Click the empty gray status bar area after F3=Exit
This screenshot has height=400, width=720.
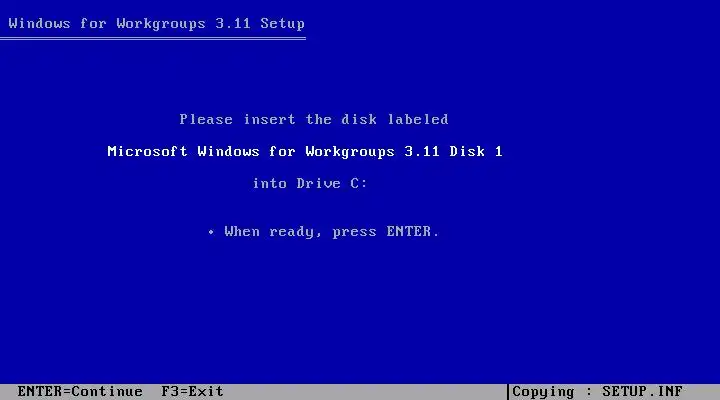365,392
